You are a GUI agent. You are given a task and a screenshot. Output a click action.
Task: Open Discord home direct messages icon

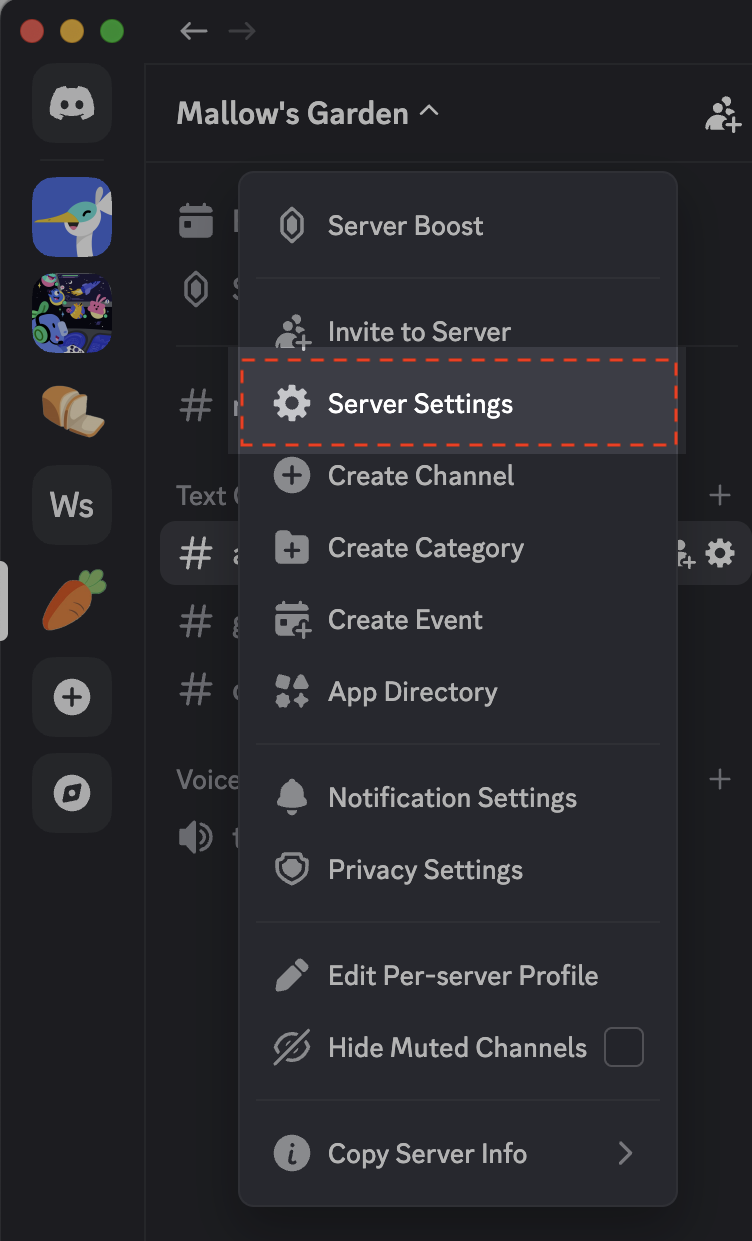(x=72, y=104)
